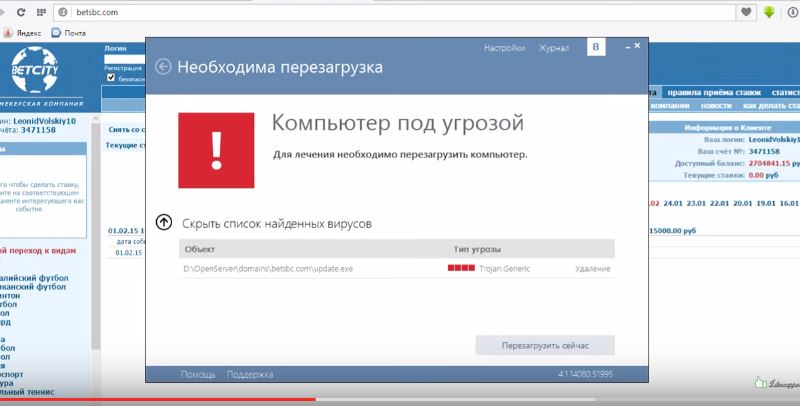Click the site info icon in the address bar
The height and width of the screenshot is (406, 800).
(63, 12)
